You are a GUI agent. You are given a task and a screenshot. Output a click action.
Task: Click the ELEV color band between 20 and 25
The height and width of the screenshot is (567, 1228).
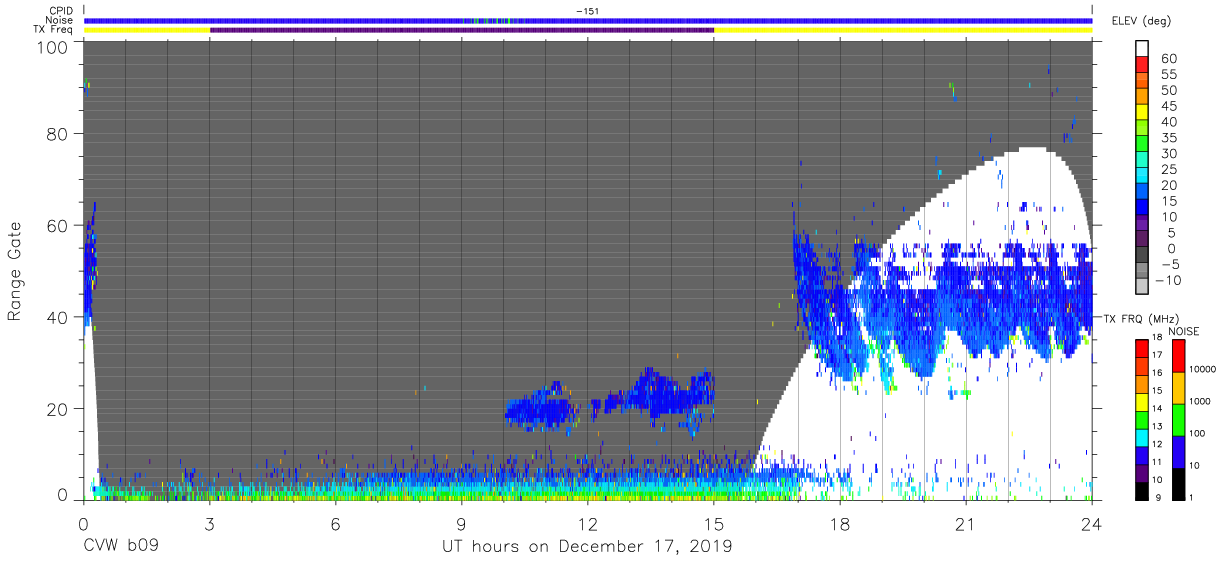(x=1143, y=177)
